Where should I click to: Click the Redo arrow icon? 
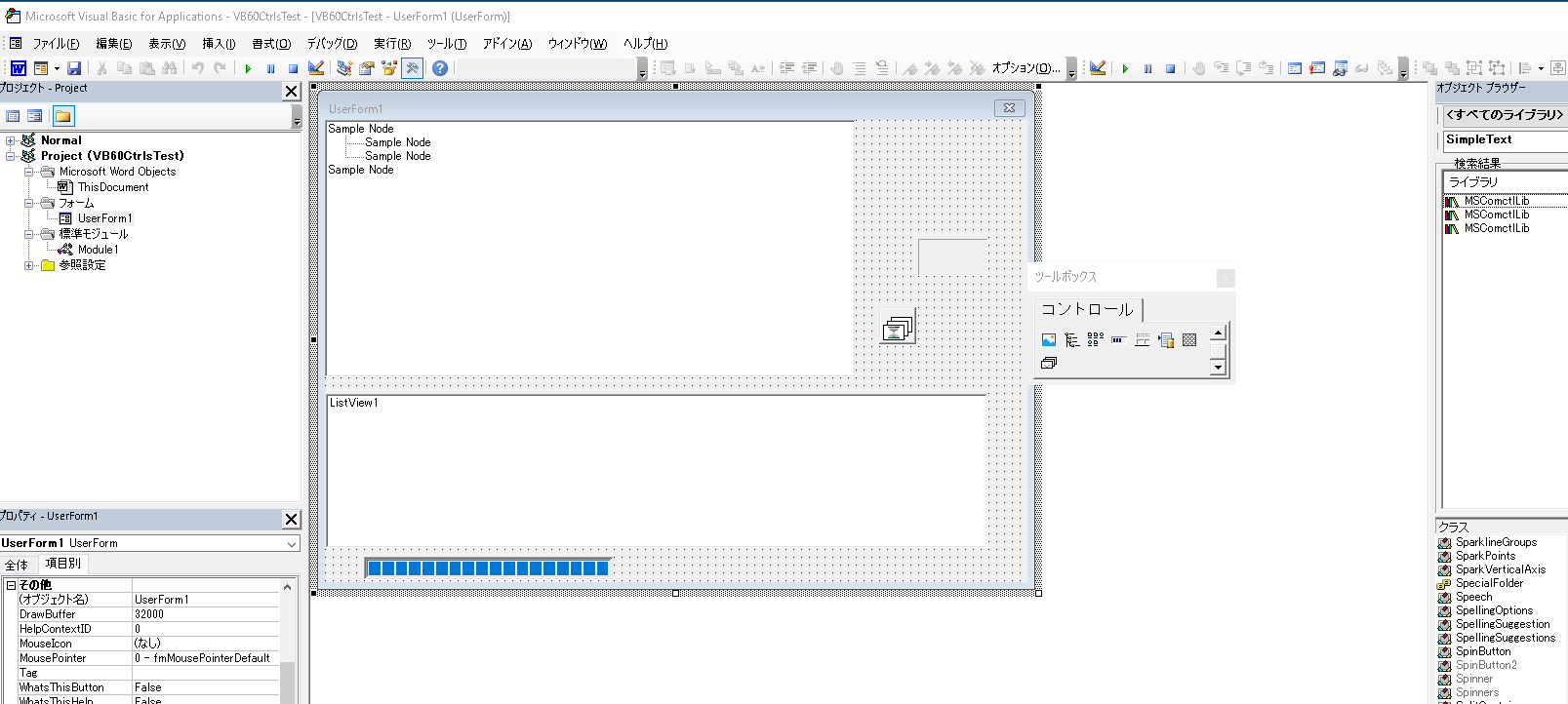click(220, 68)
